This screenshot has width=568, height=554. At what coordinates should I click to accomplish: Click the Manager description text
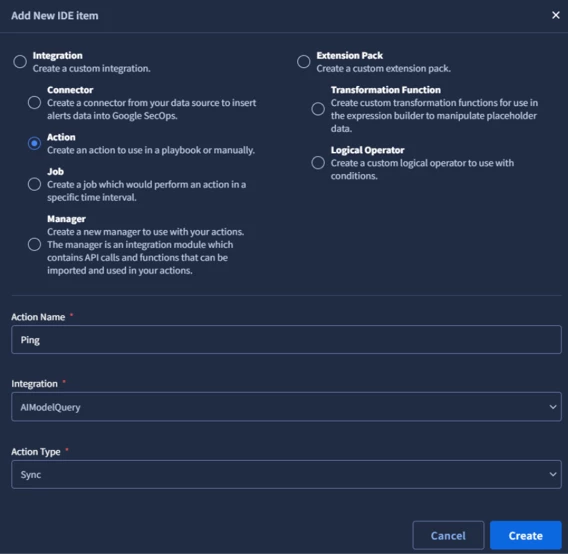tap(146, 251)
